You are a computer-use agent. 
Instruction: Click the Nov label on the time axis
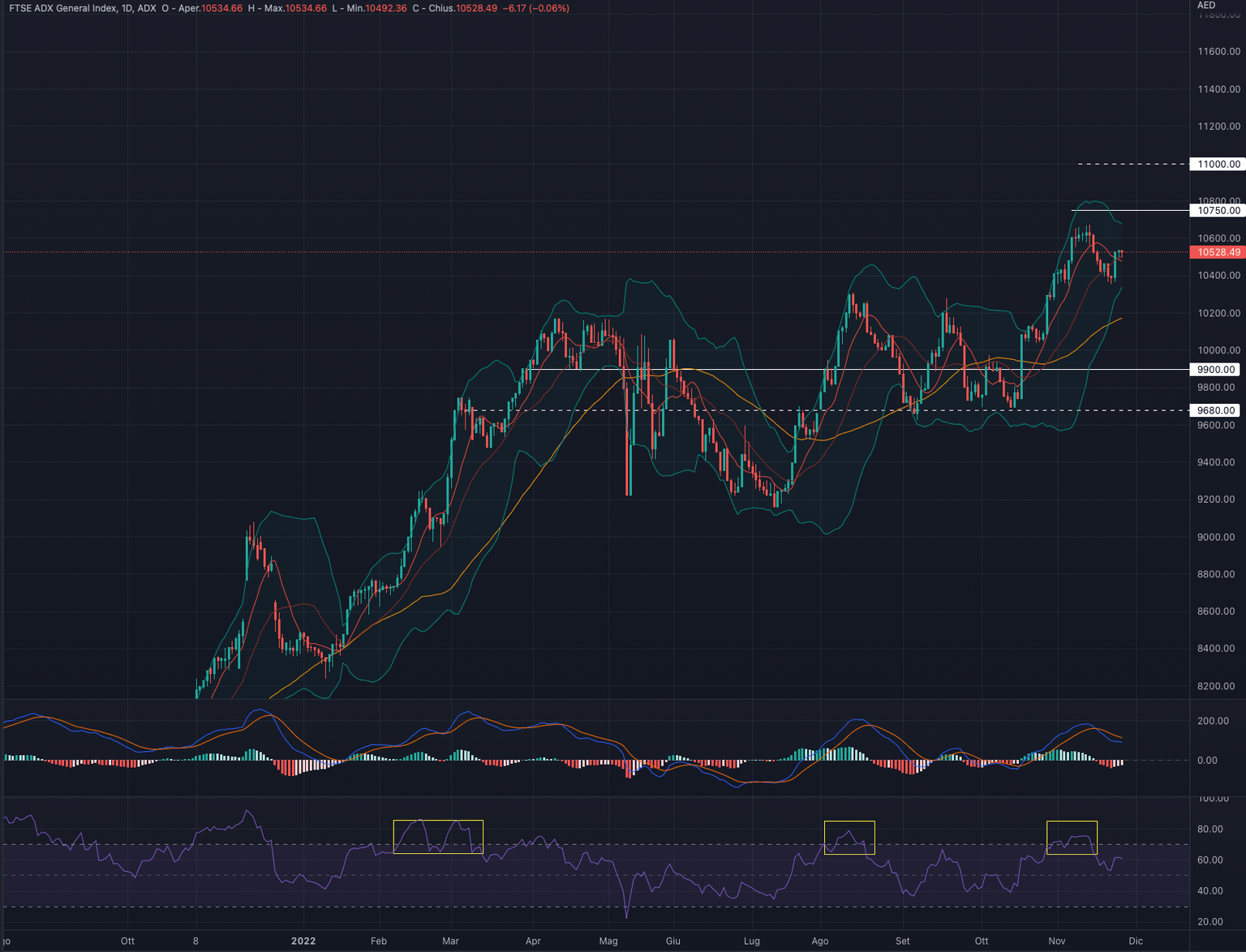pos(1056,941)
